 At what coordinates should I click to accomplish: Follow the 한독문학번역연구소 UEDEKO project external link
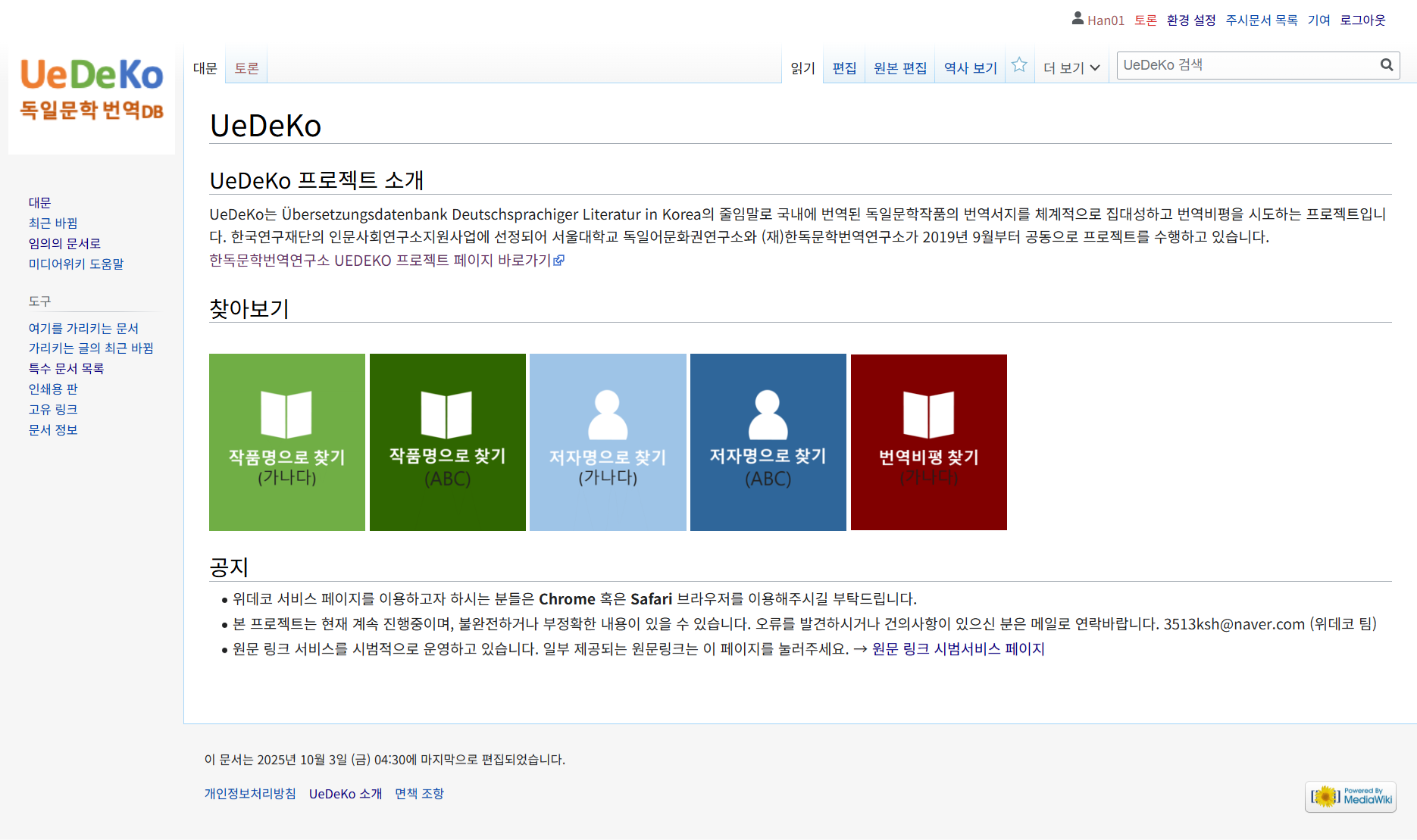click(x=386, y=261)
